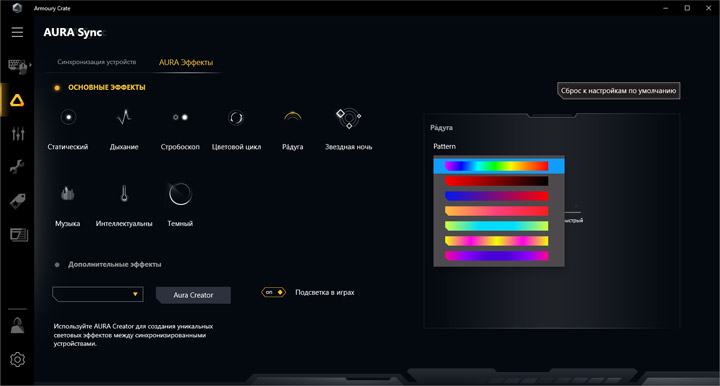Pick the orange to red pattern

click(x=496, y=211)
